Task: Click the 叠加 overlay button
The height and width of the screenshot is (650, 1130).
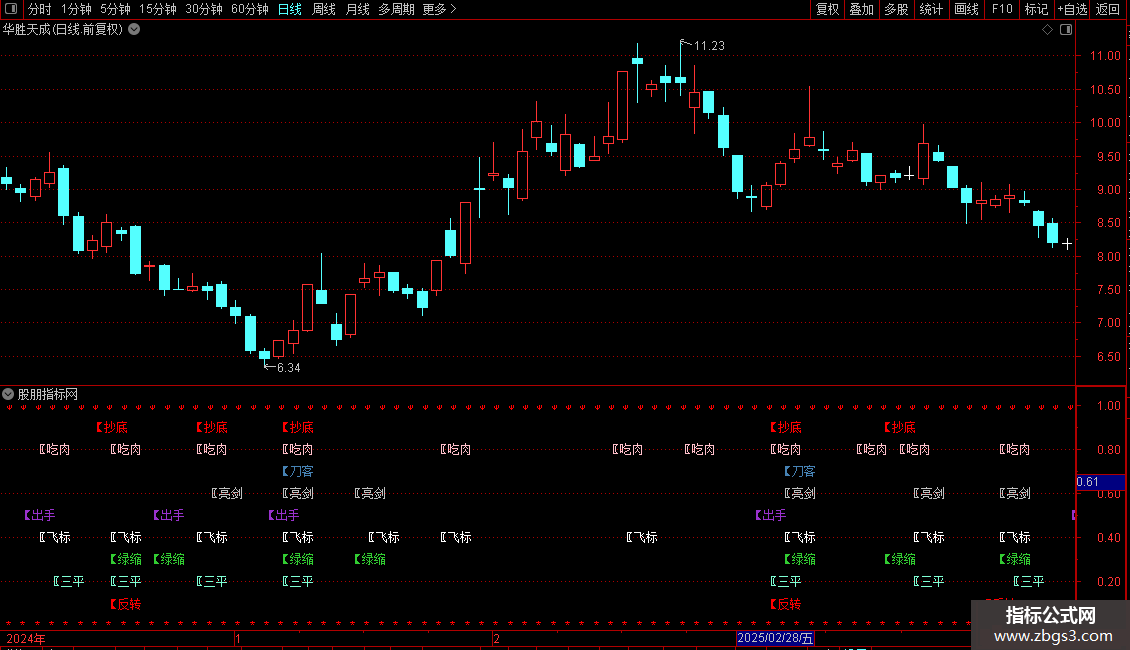Action: [861, 9]
